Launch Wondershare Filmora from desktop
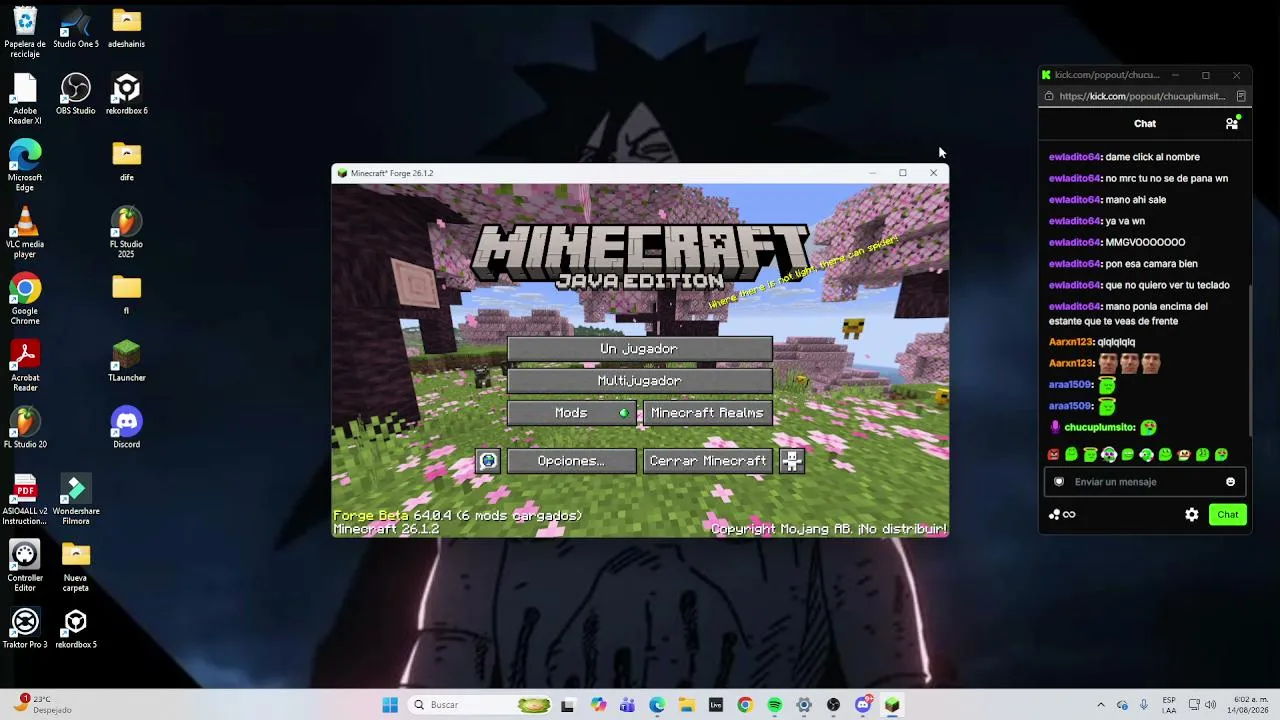 (76, 500)
